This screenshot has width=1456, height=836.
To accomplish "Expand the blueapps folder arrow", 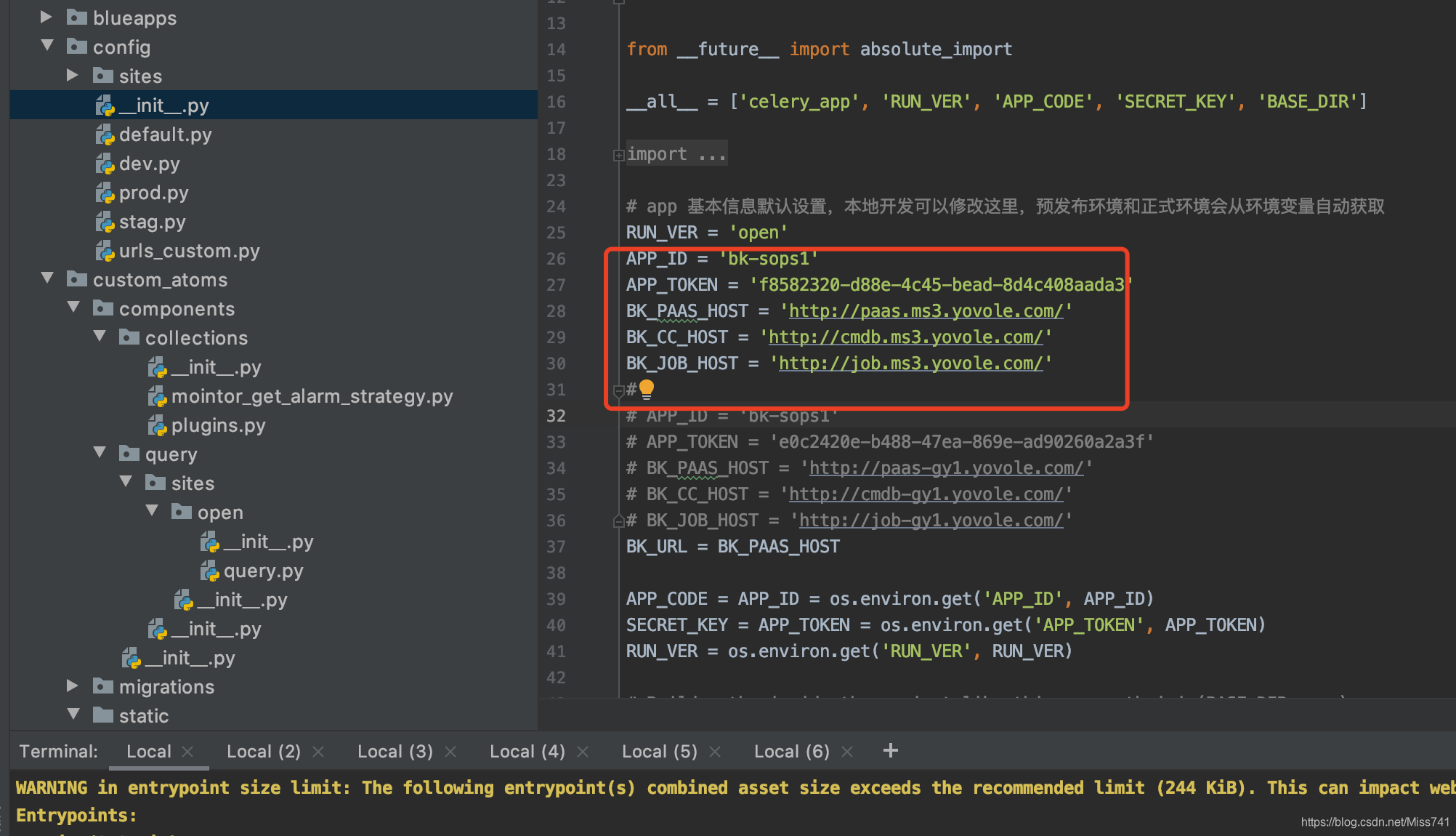I will point(46,17).
